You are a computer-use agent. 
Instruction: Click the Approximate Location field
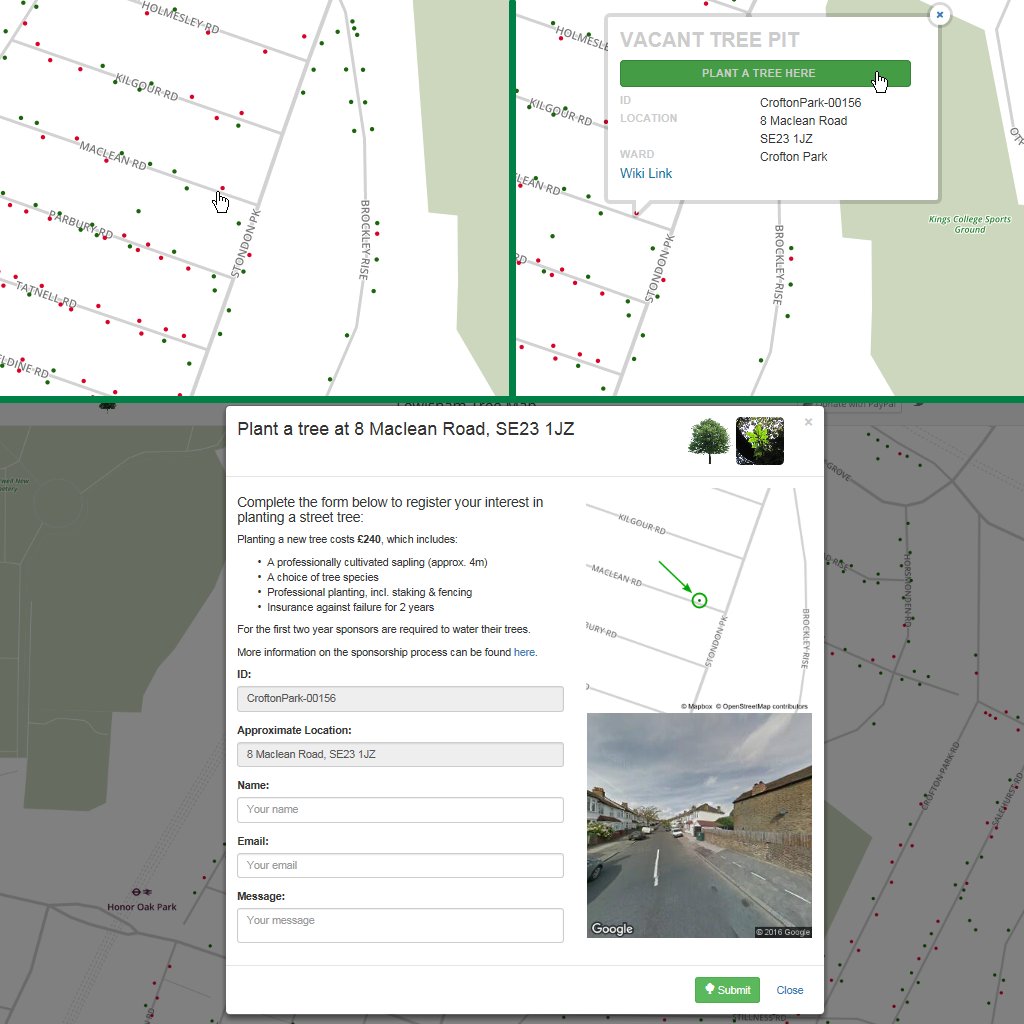400,754
